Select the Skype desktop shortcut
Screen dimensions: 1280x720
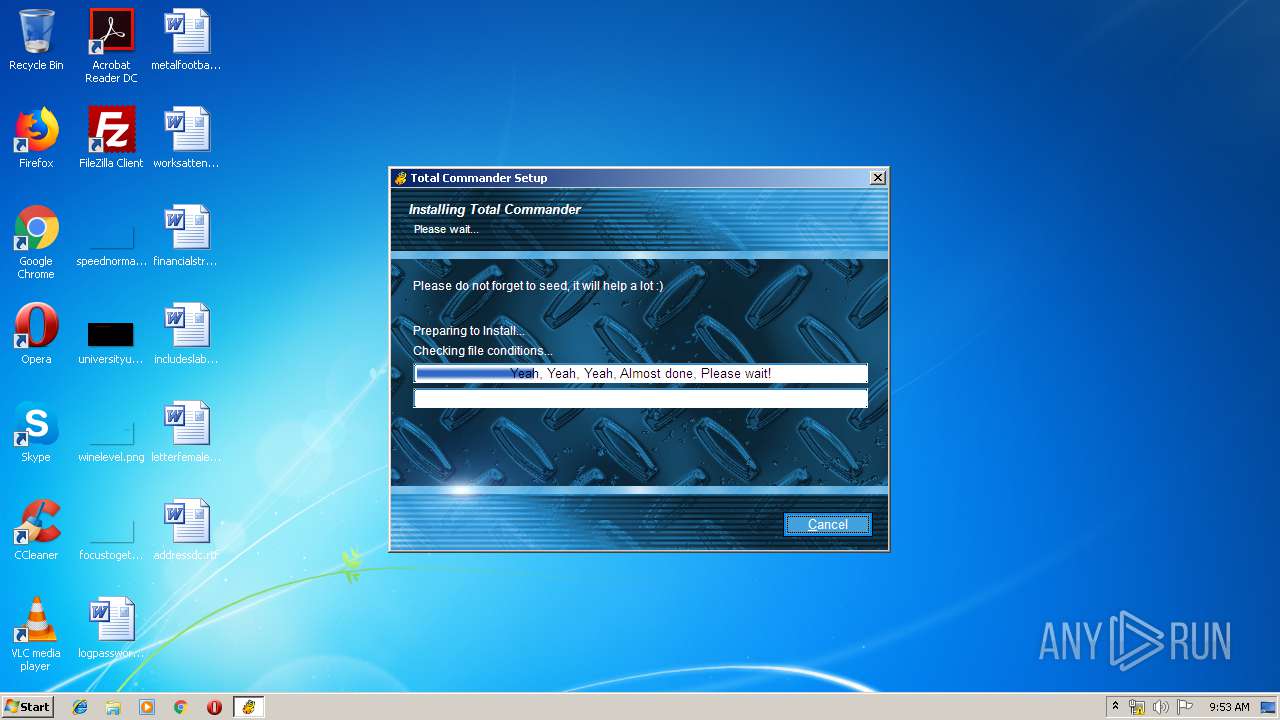(36, 433)
